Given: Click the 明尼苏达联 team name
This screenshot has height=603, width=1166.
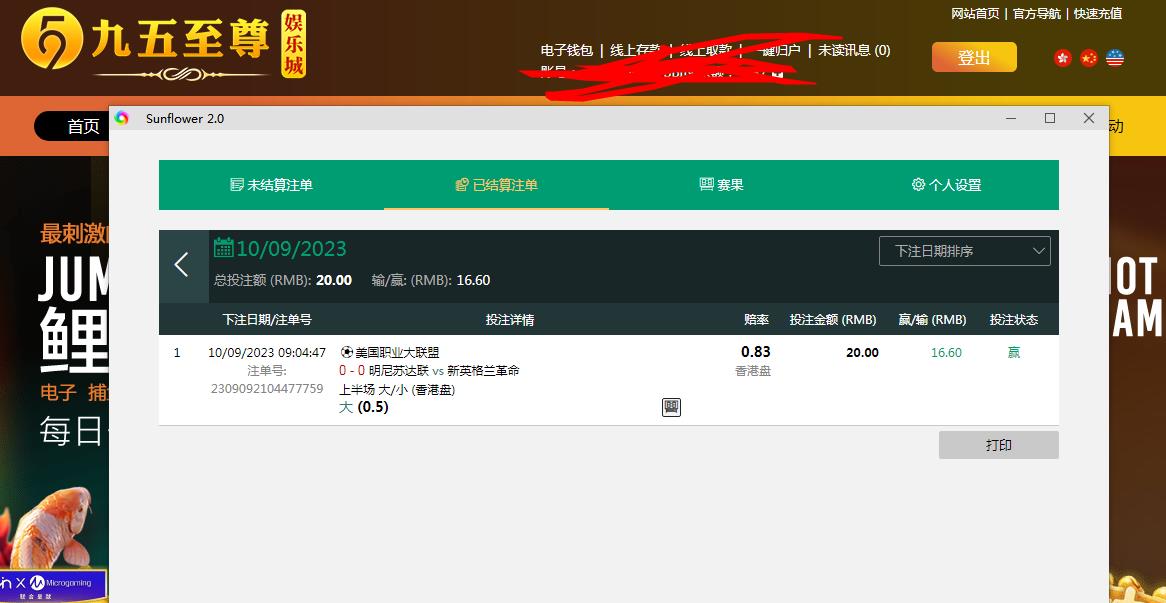Looking at the screenshot, I should (399, 370).
